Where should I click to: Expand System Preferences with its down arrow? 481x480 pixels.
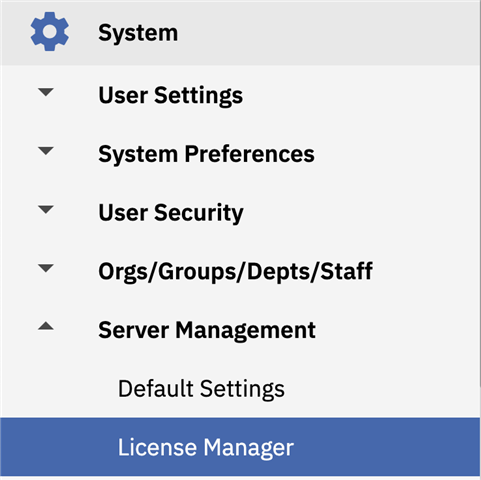click(46, 151)
